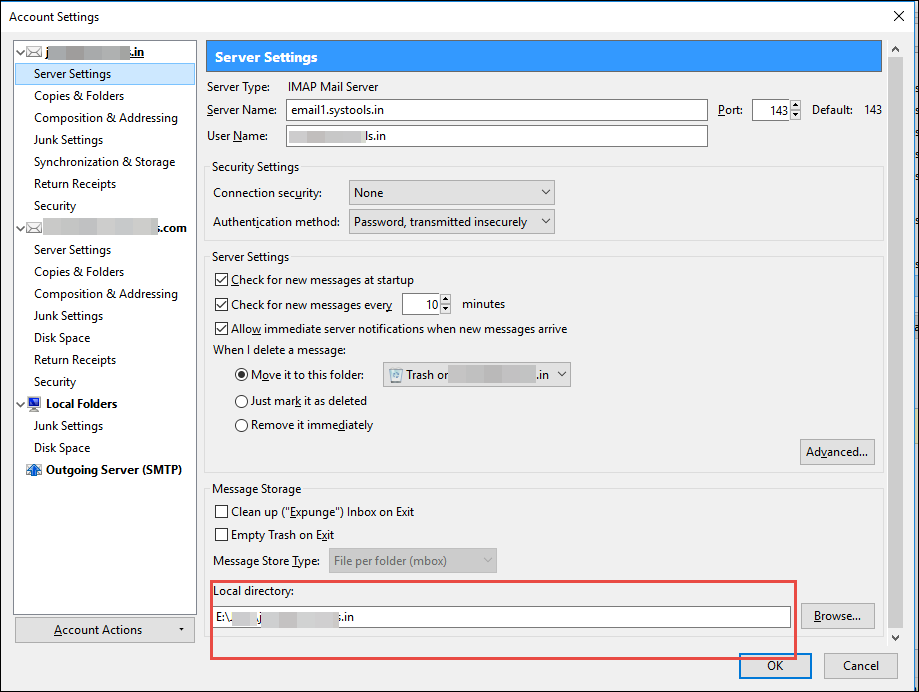Toggle Check for new messages at startup
The height and width of the screenshot is (692, 919).
[221, 280]
